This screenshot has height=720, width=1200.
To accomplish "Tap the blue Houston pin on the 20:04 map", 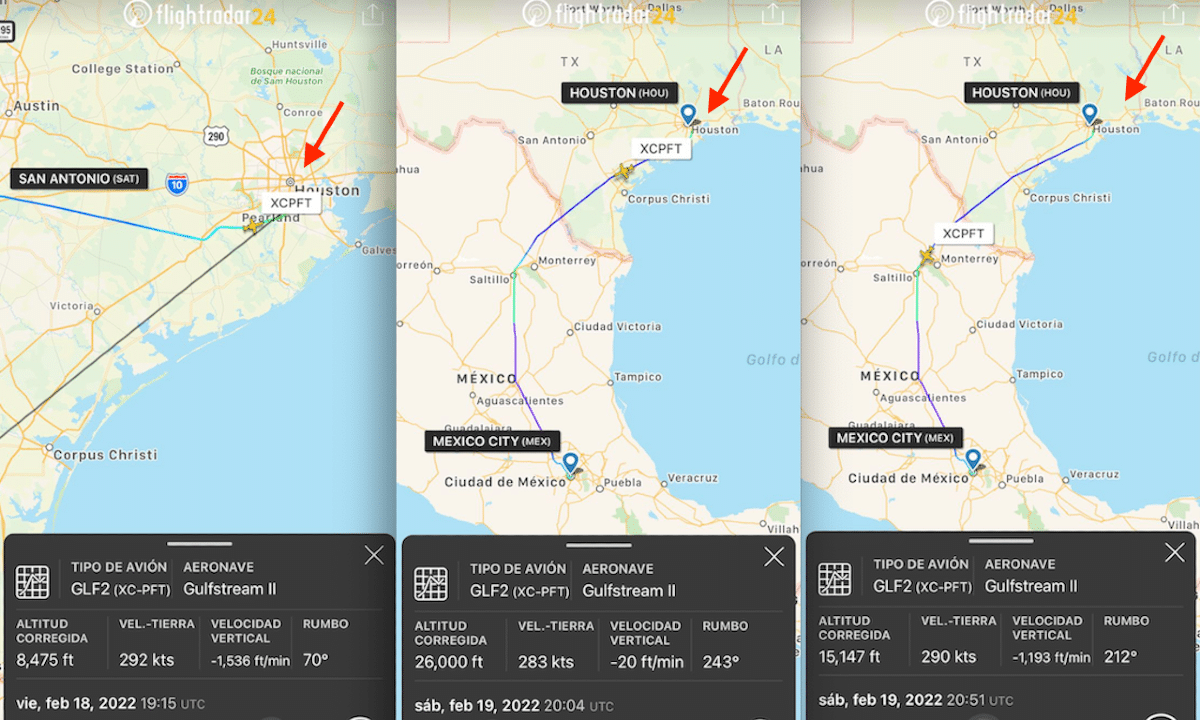I will tap(687, 114).
